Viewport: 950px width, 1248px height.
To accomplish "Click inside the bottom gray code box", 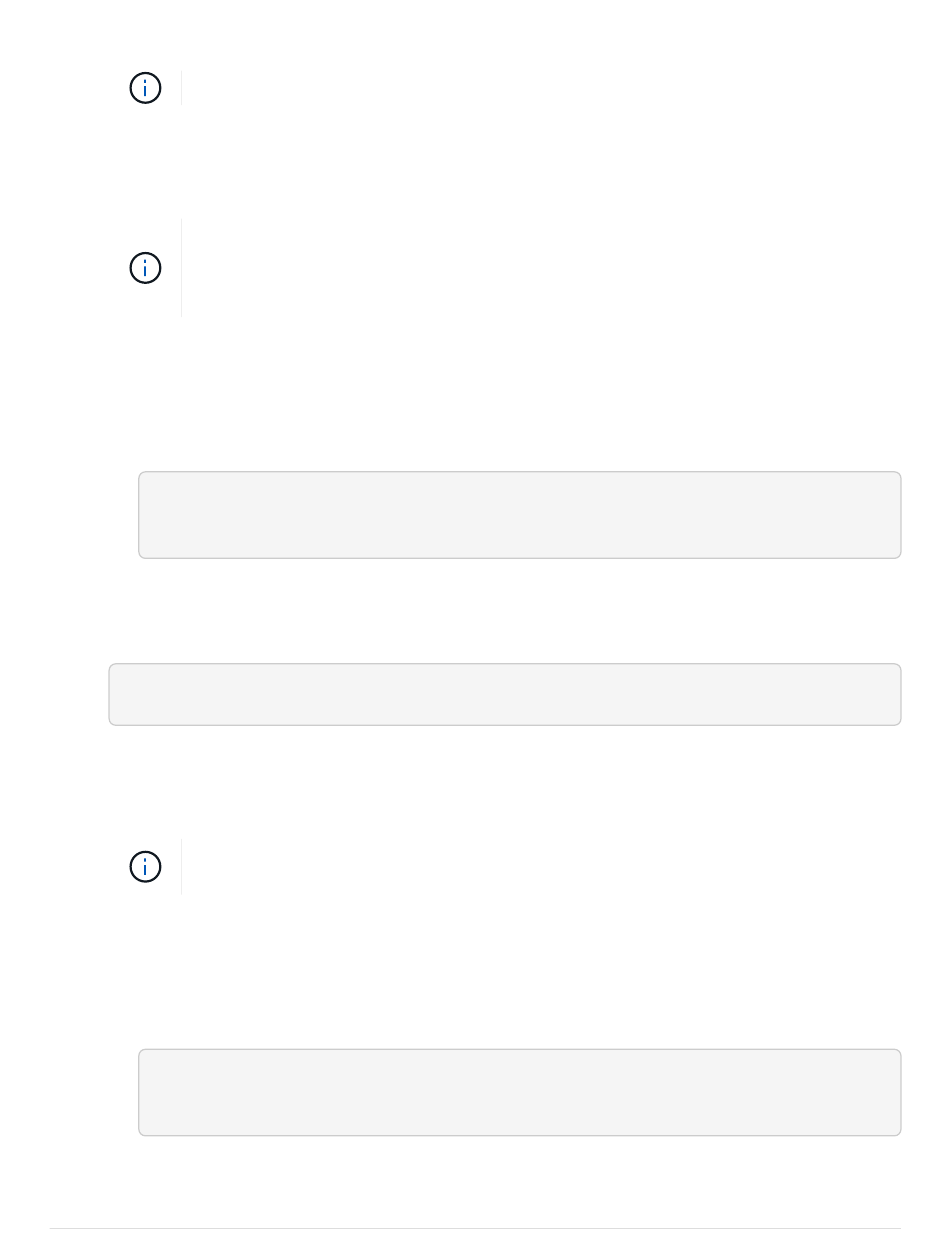I will (519, 1092).
